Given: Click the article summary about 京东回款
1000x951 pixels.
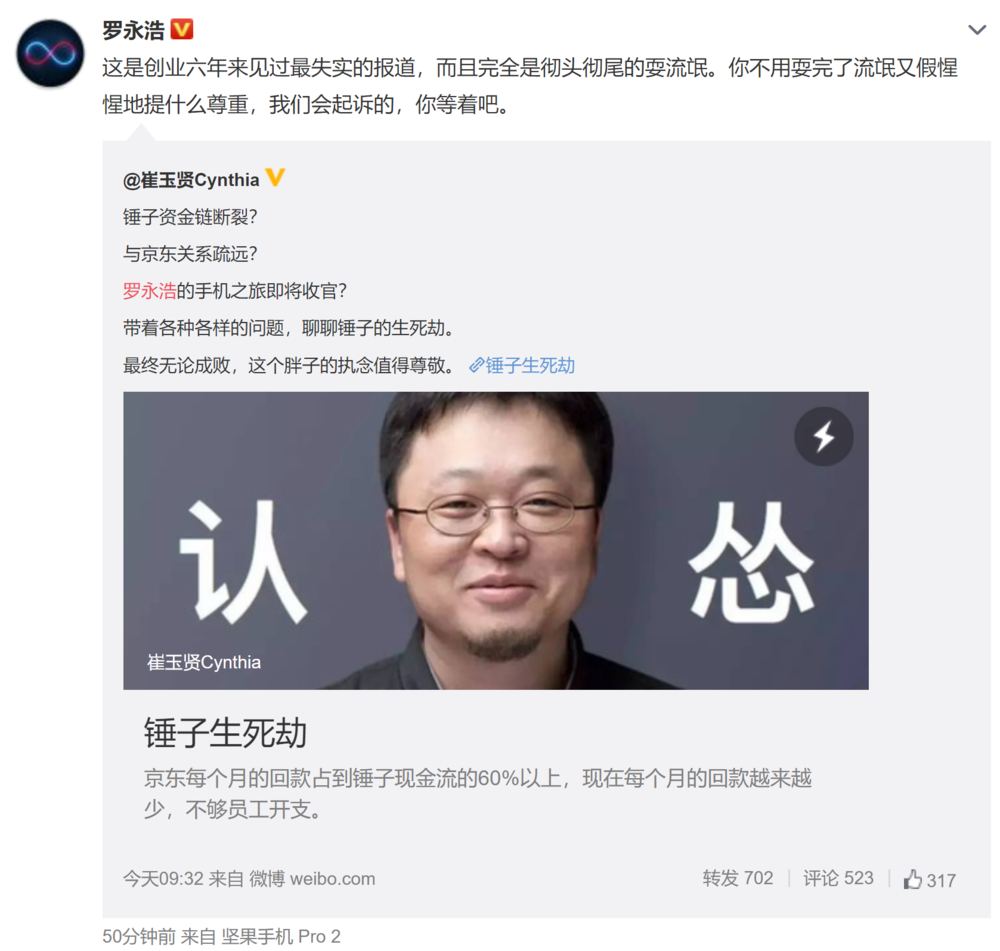Looking at the screenshot, I should click(x=477, y=793).
